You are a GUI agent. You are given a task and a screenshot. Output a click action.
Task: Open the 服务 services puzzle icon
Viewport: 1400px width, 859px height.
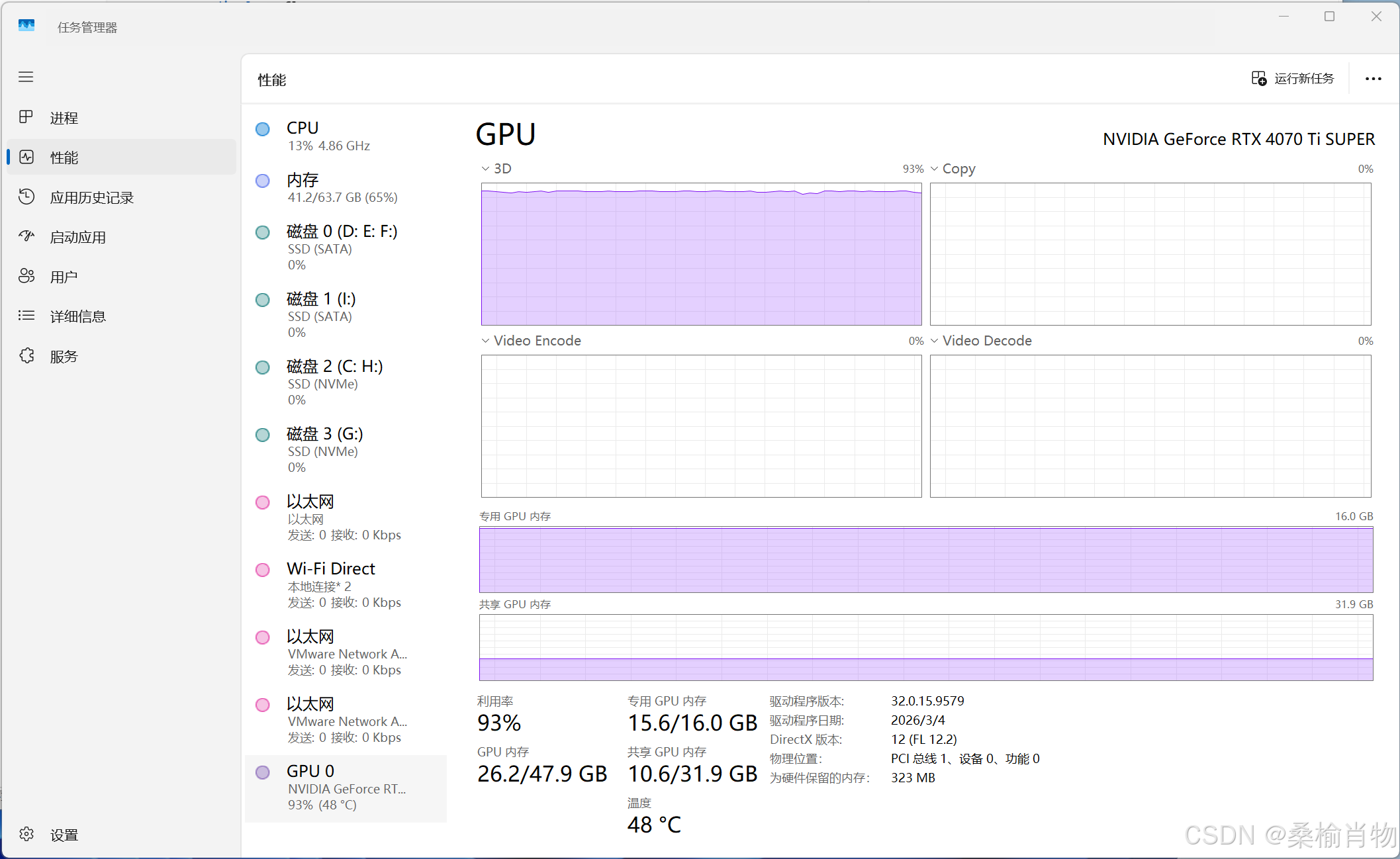click(26, 355)
